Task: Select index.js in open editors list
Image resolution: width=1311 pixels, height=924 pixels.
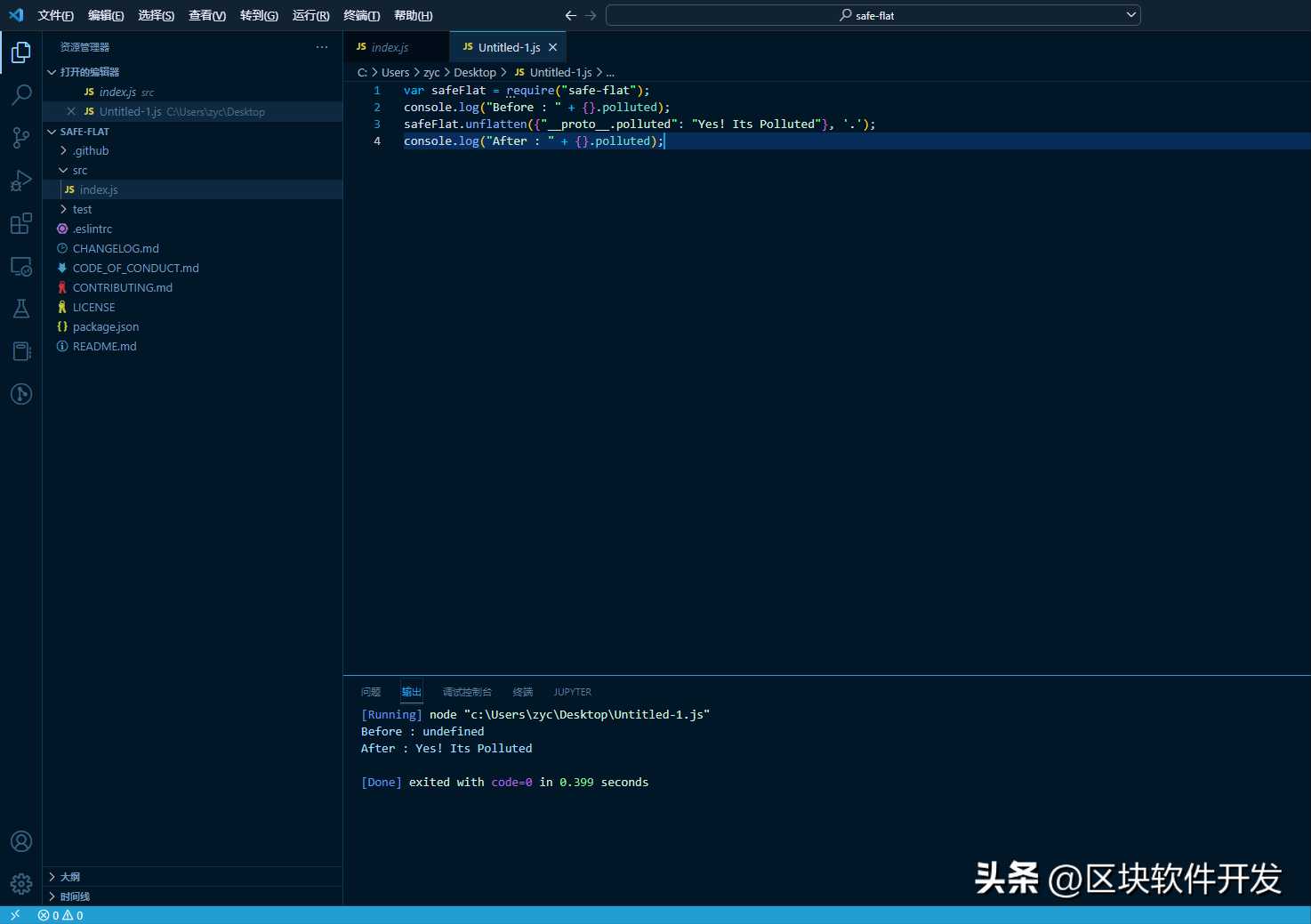Action: [193, 92]
